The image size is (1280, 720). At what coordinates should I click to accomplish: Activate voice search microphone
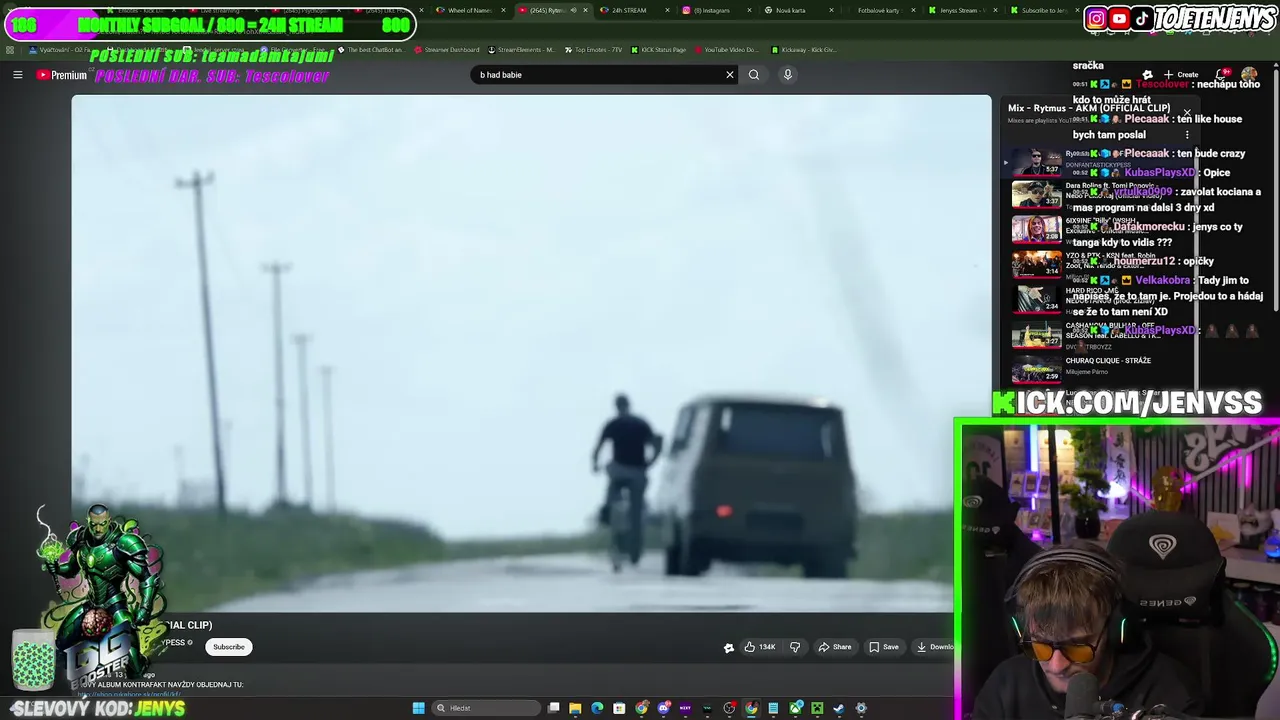(x=788, y=75)
